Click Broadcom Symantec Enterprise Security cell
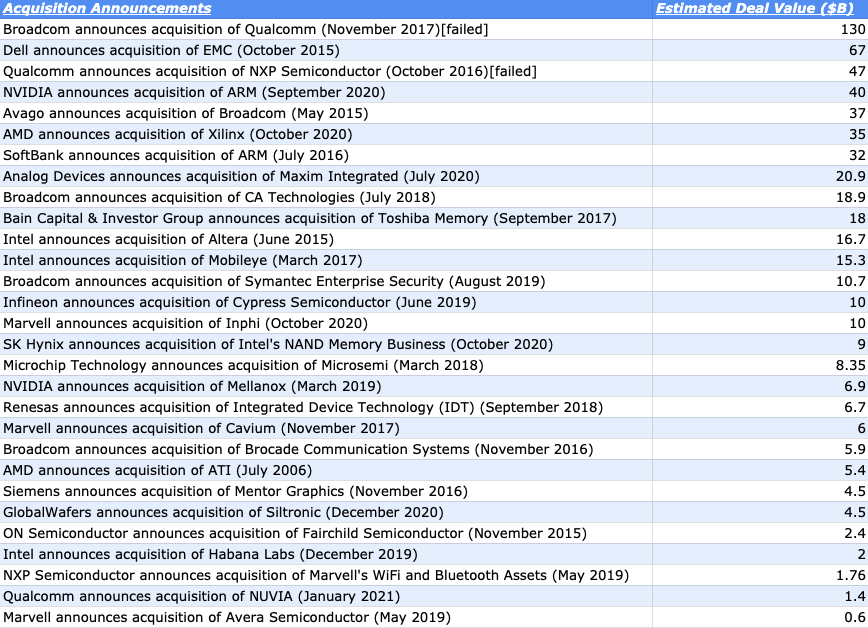 point(326,282)
